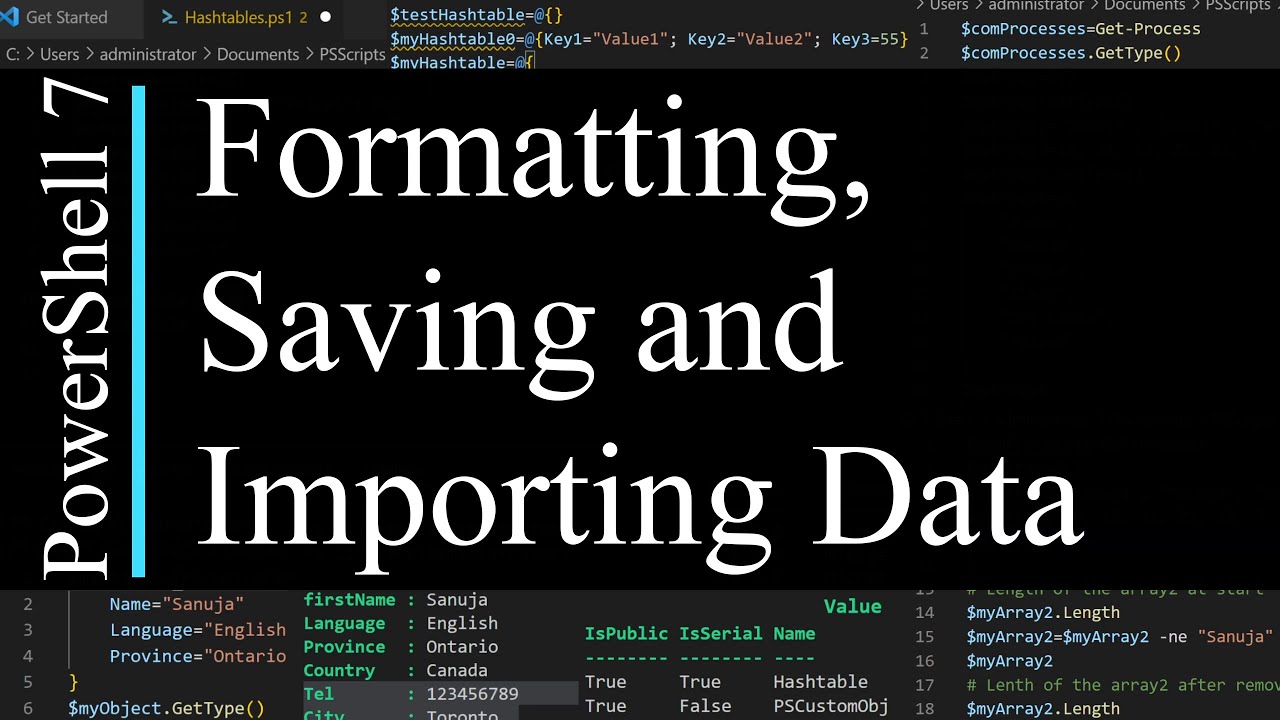Click the IsSerial column header
Viewport: 1280px width, 720px height.
(720, 634)
